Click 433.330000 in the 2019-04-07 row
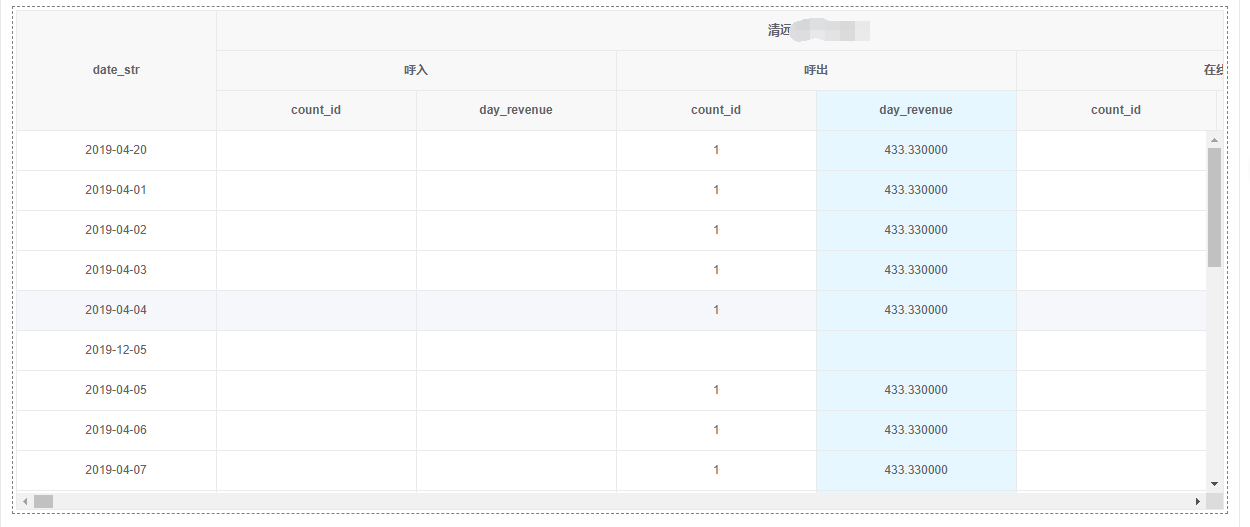The image size is (1250, 527). [916, 470]
